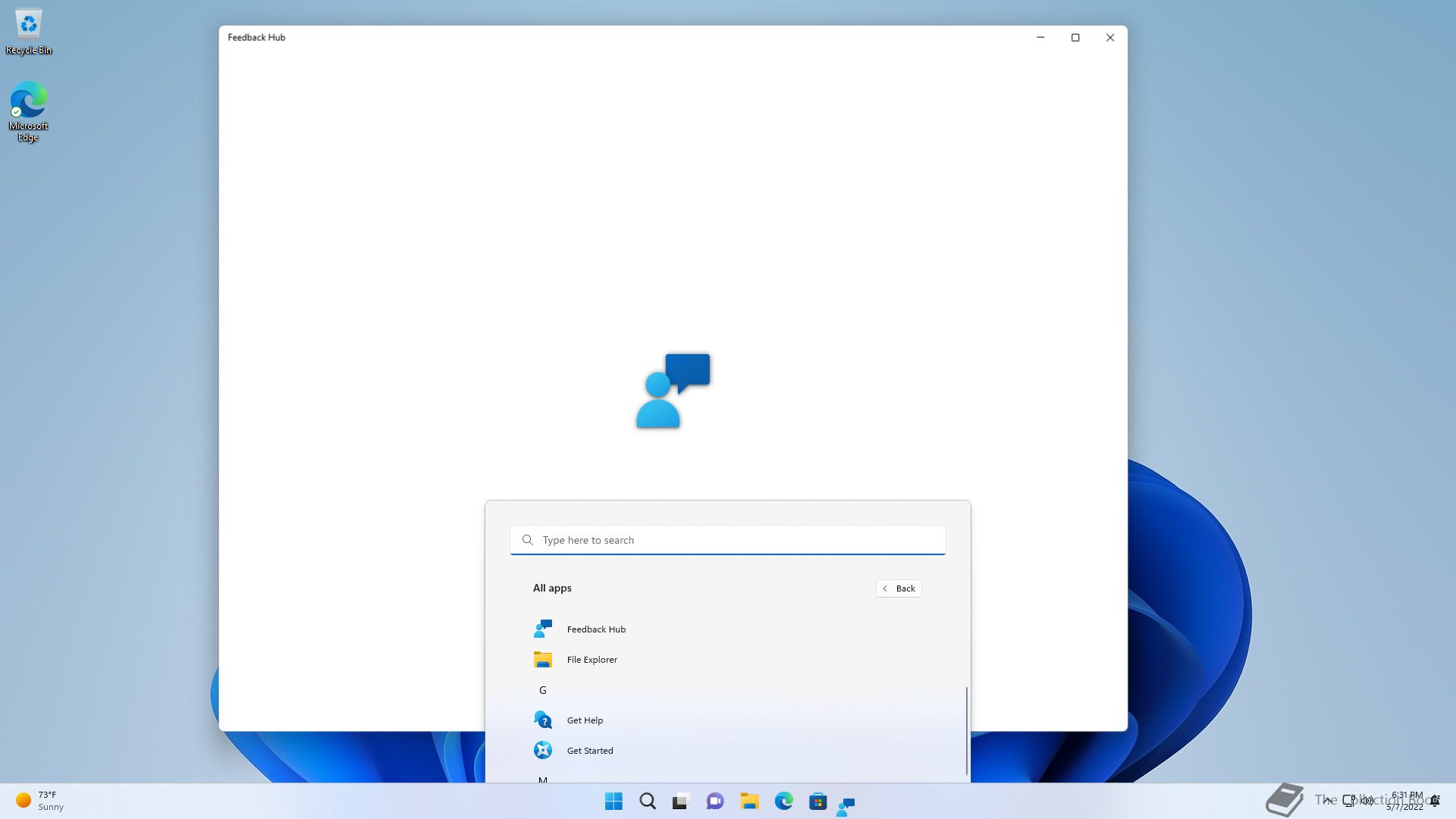1456x819 pixels.
Task: Click the Back button in All apps
Action: [899, 588]
